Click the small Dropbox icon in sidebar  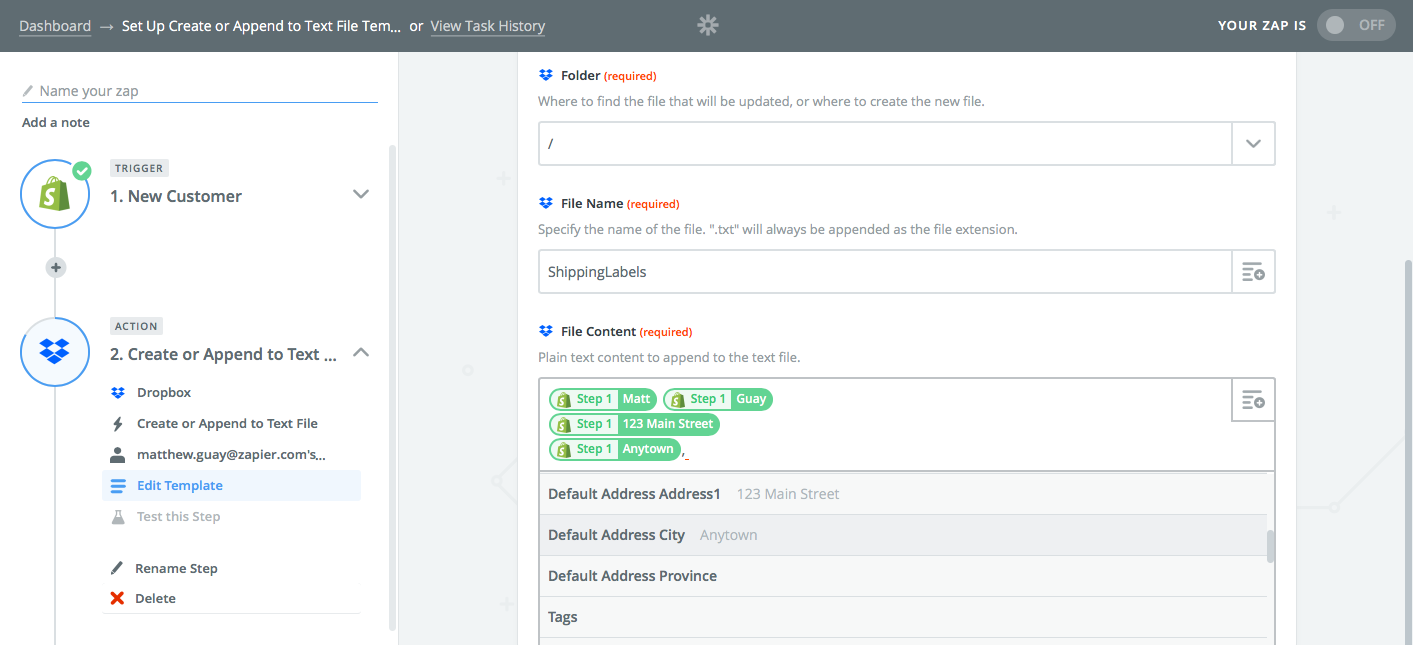tap(118, 393)
